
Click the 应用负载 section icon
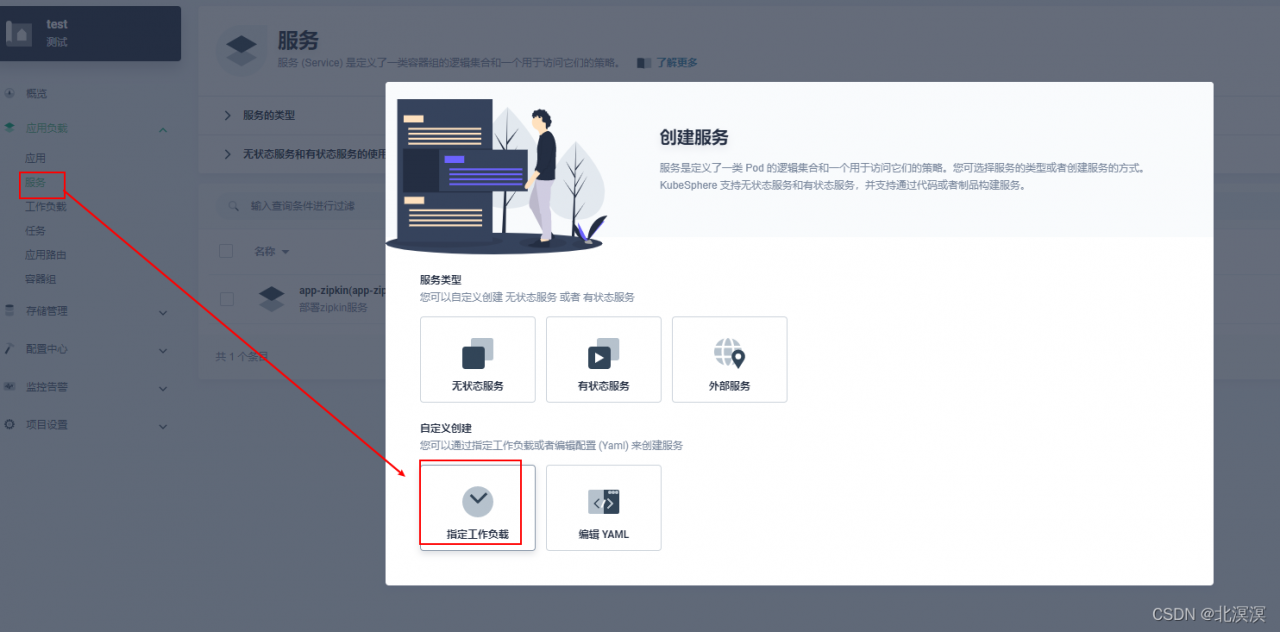(10, 129)
